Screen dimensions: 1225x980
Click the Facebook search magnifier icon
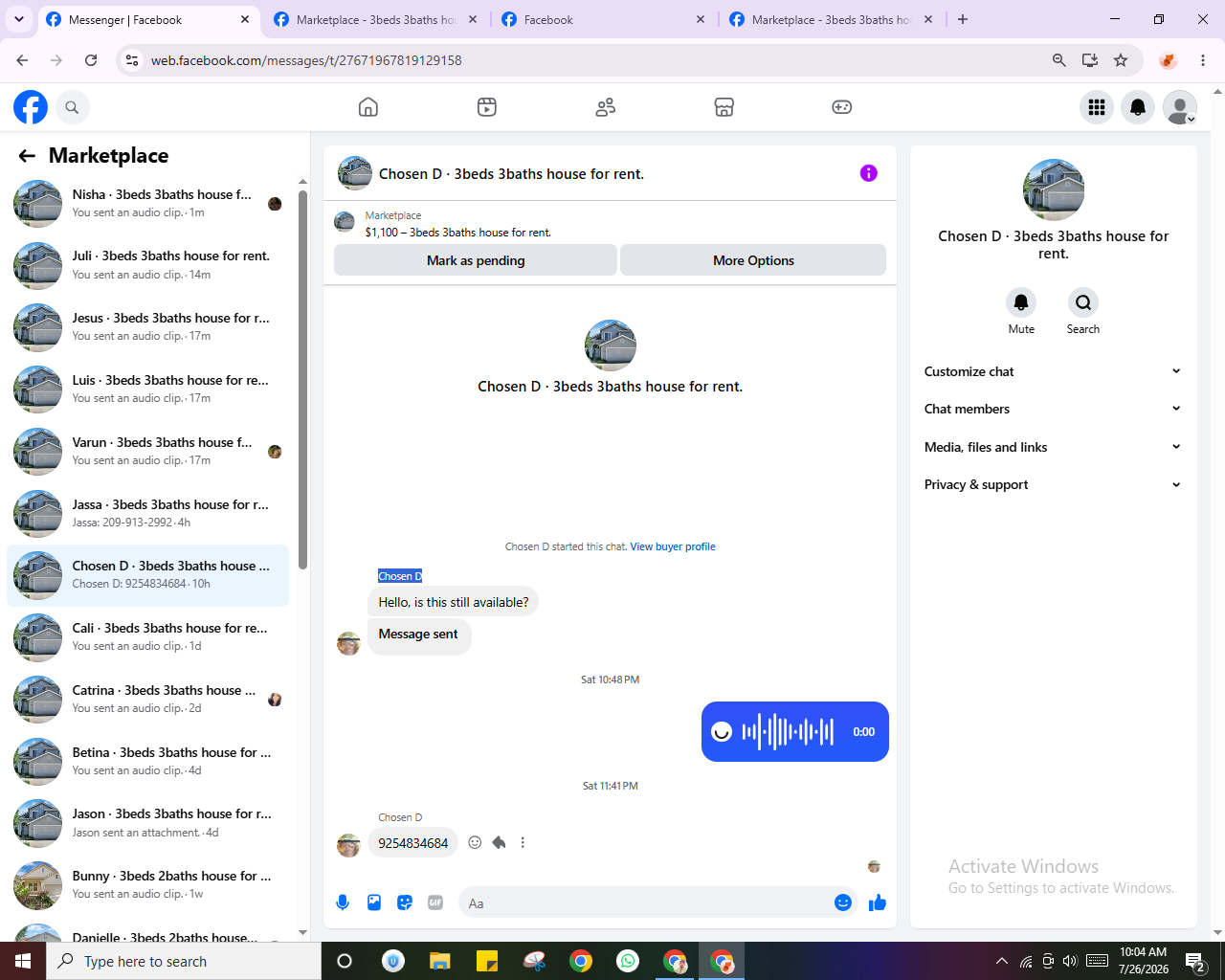72,107
